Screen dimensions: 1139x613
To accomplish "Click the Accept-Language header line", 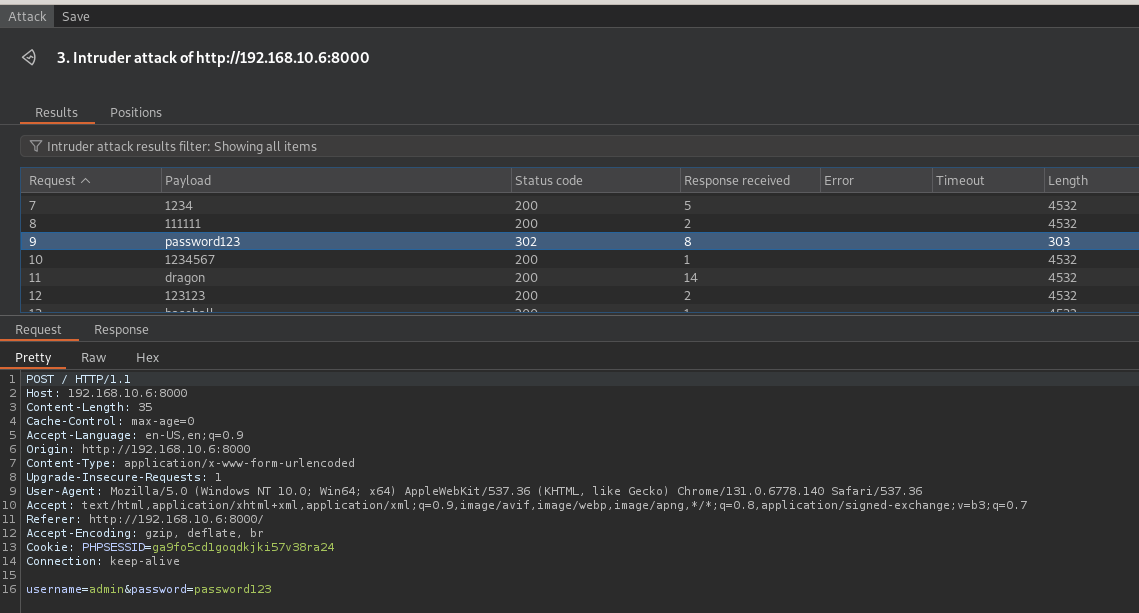I will tap(135, 435).
